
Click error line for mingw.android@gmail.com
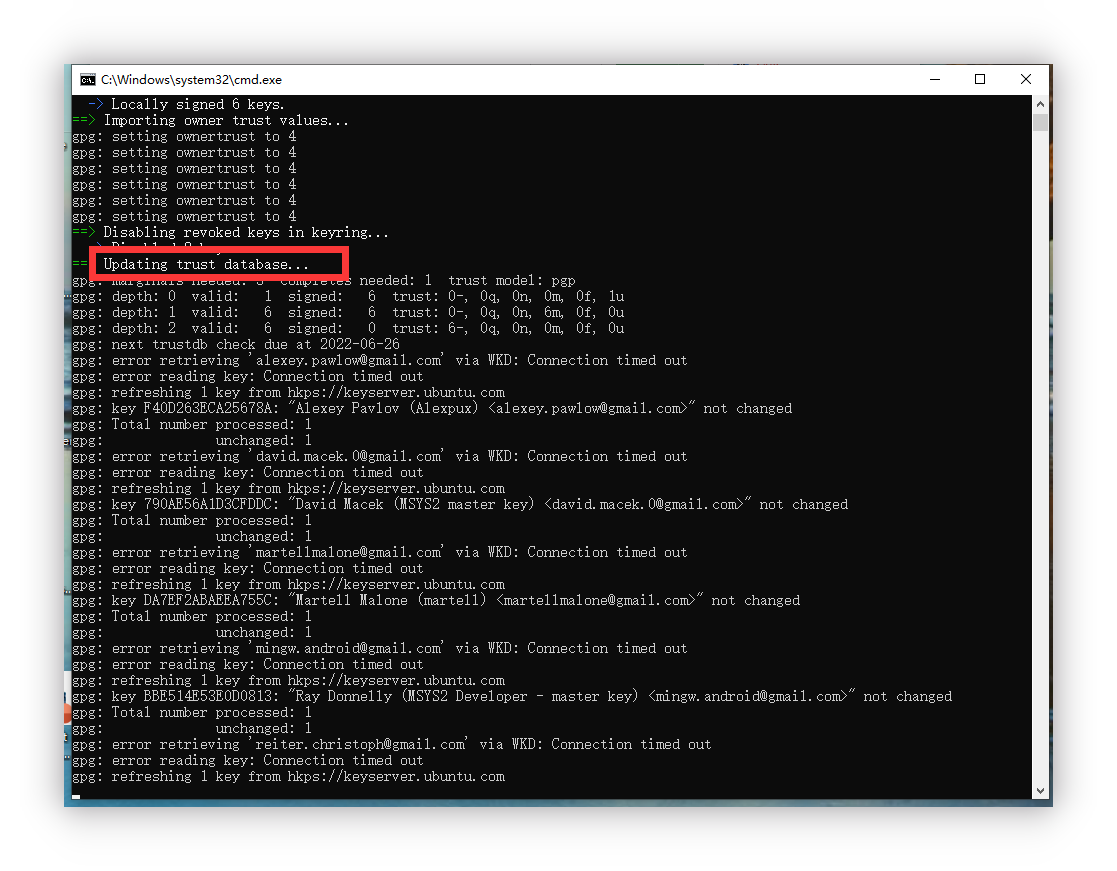380,649
